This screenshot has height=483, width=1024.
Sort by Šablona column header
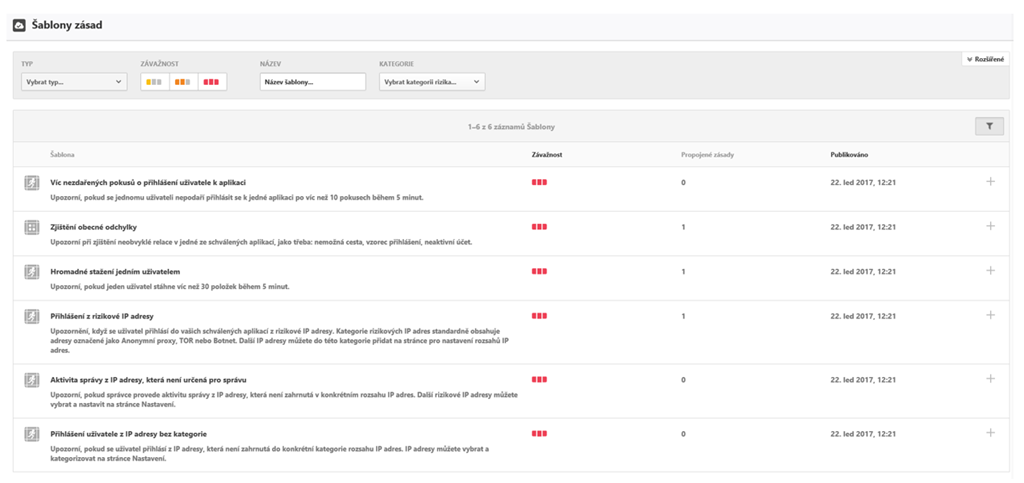(62, 155)
